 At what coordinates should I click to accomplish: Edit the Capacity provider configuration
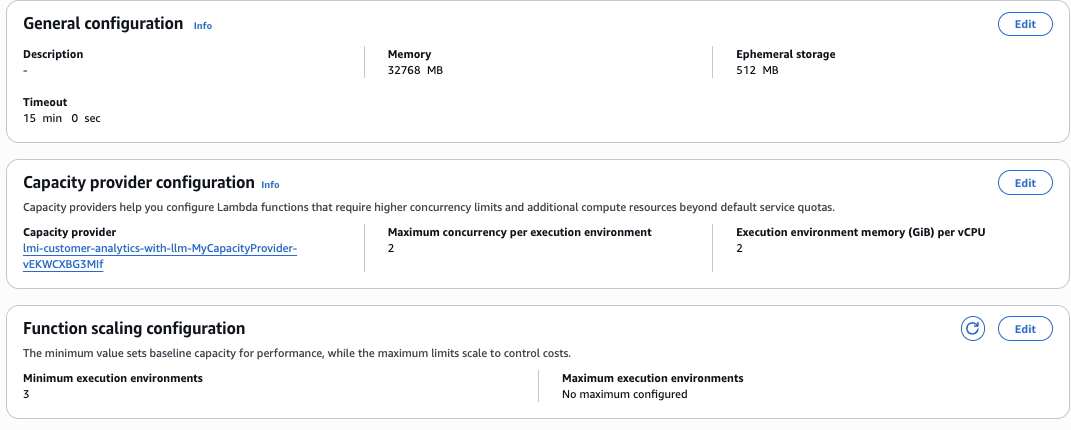click(x=1025, y=183)
